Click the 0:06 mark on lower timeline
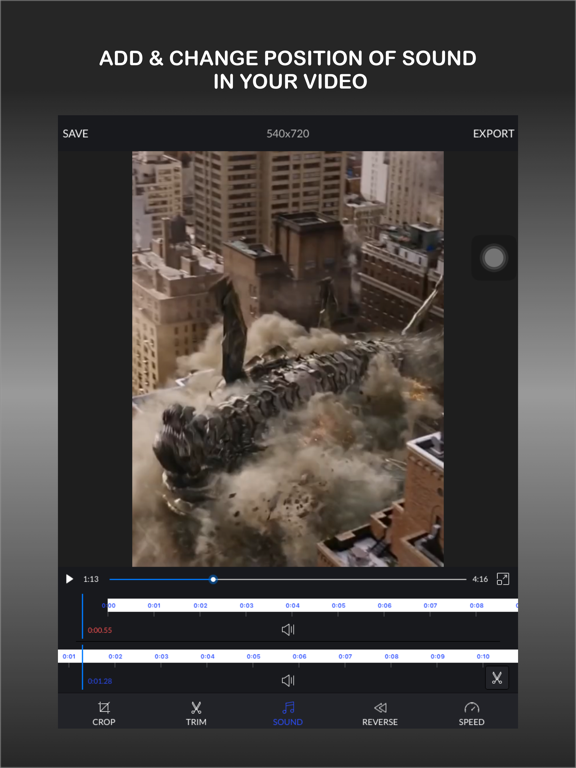This screenshot has height=768, width=576. tap(299, 656)
